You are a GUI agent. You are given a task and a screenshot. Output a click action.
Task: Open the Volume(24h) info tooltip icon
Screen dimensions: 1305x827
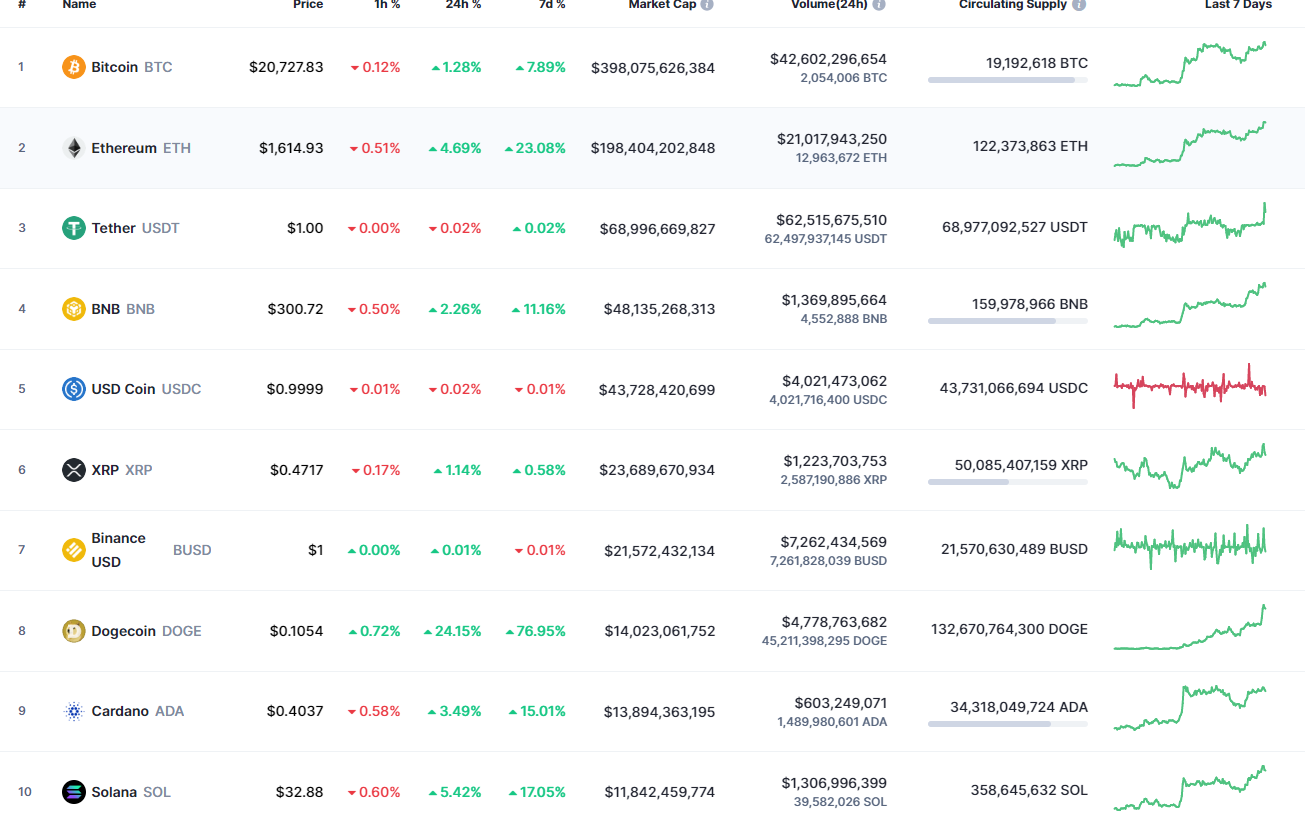point(877,4)
